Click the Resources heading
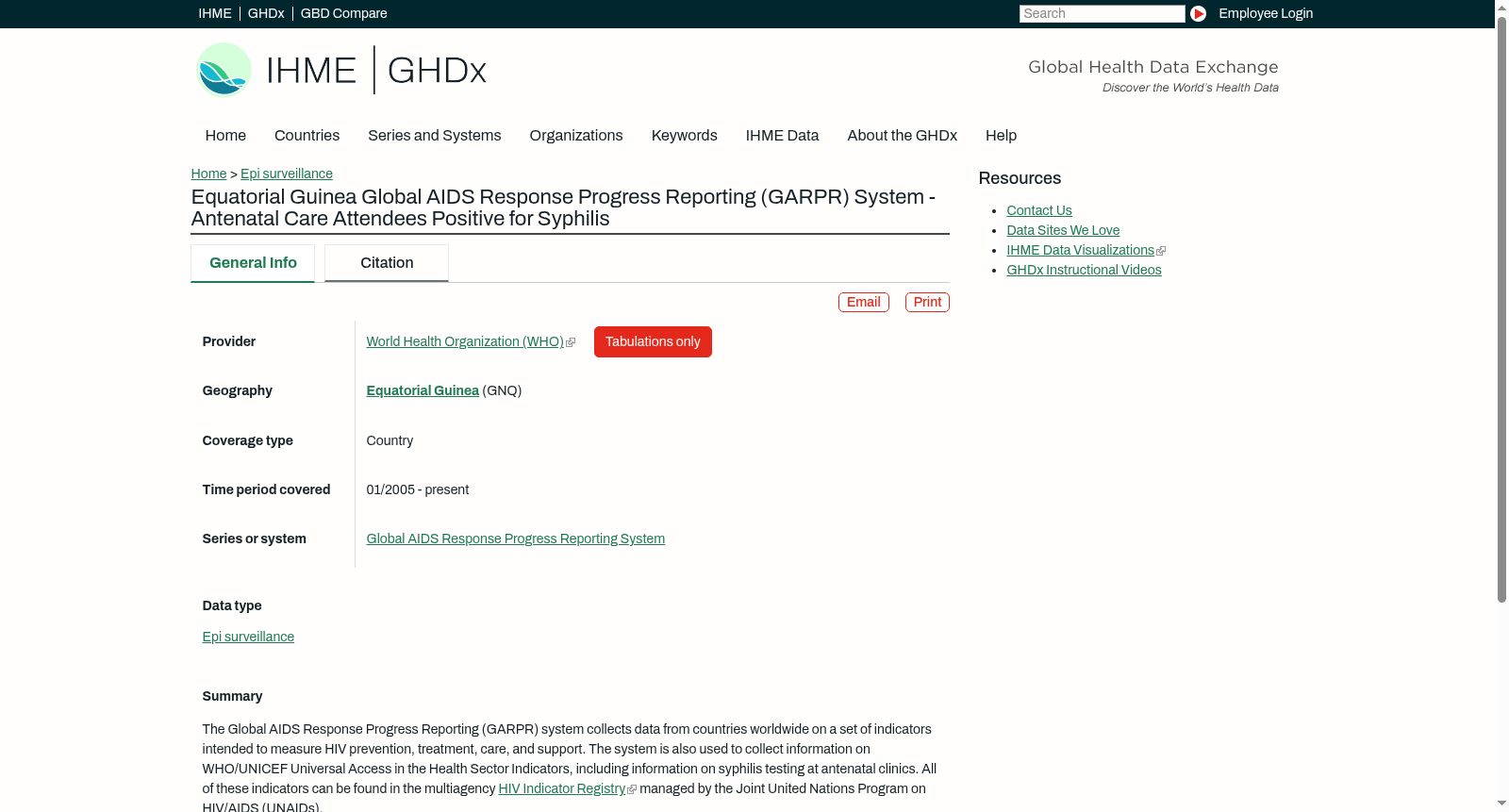The height and width of the screenshot is (812, 1509). [x=1020, y=178]
